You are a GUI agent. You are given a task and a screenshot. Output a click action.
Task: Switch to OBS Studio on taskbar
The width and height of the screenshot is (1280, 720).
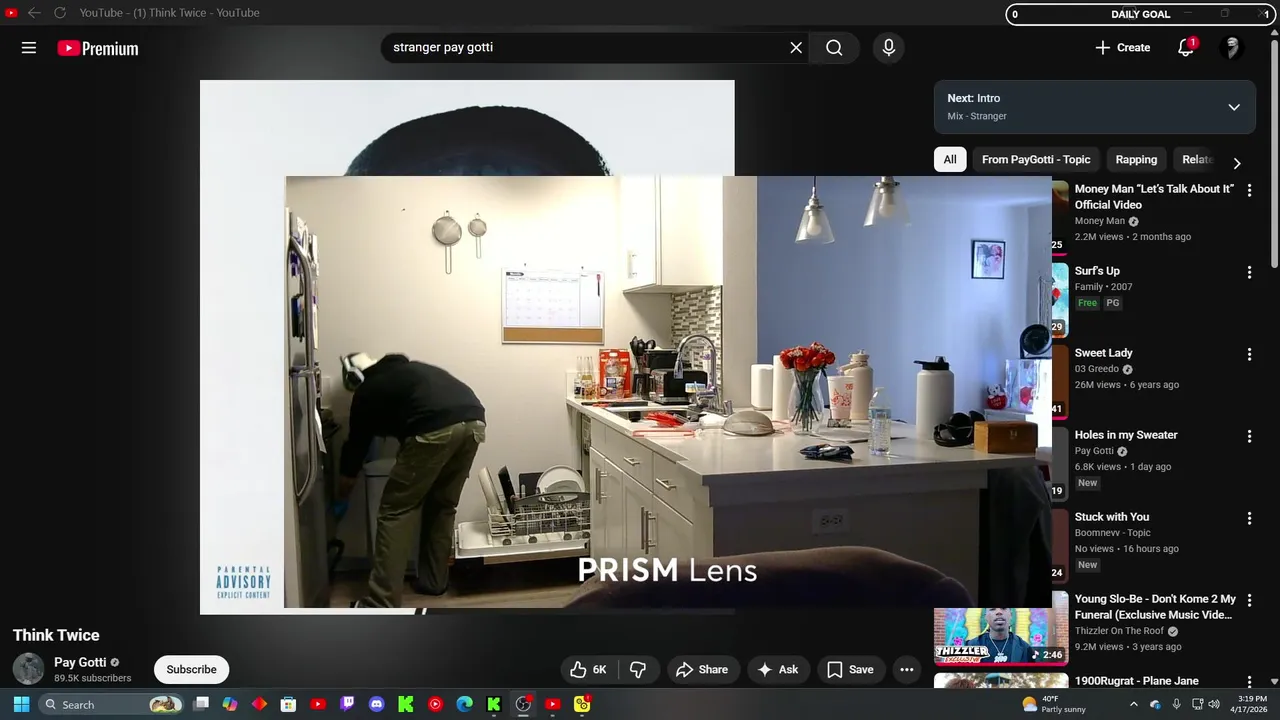(x=523, y=704)
